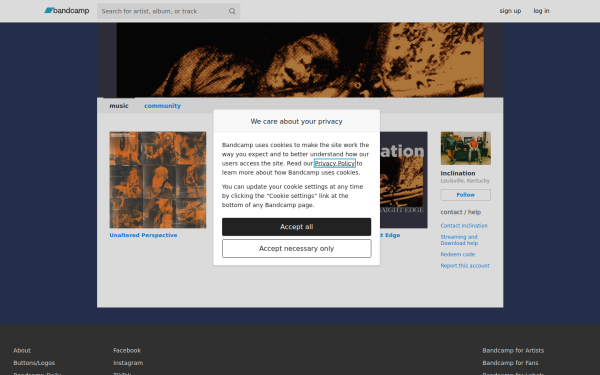Open Bandcamp for Fans link

pos(510,363)
